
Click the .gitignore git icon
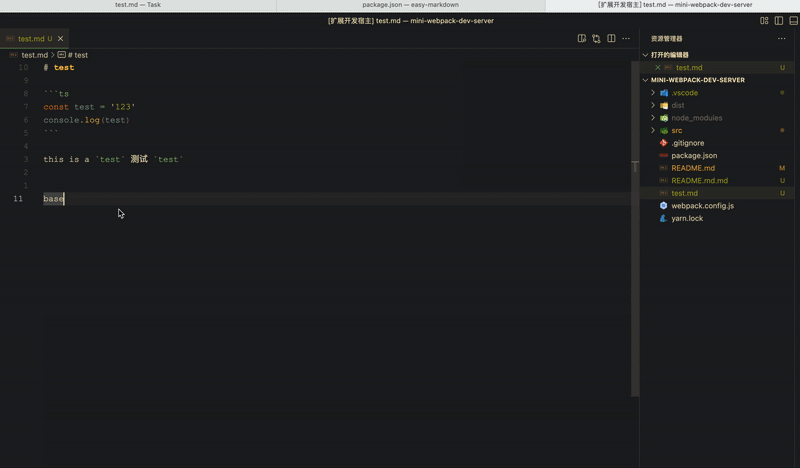[x=664, y=143]
